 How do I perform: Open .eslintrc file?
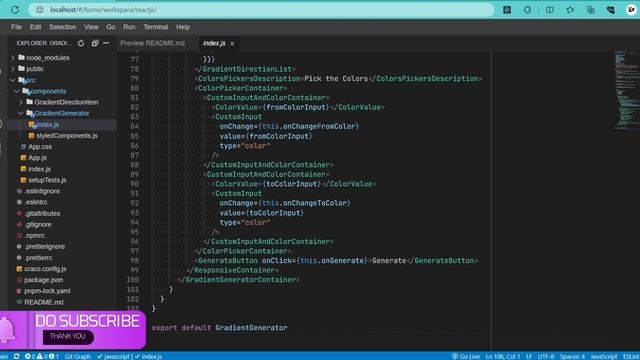pos(36,202)
